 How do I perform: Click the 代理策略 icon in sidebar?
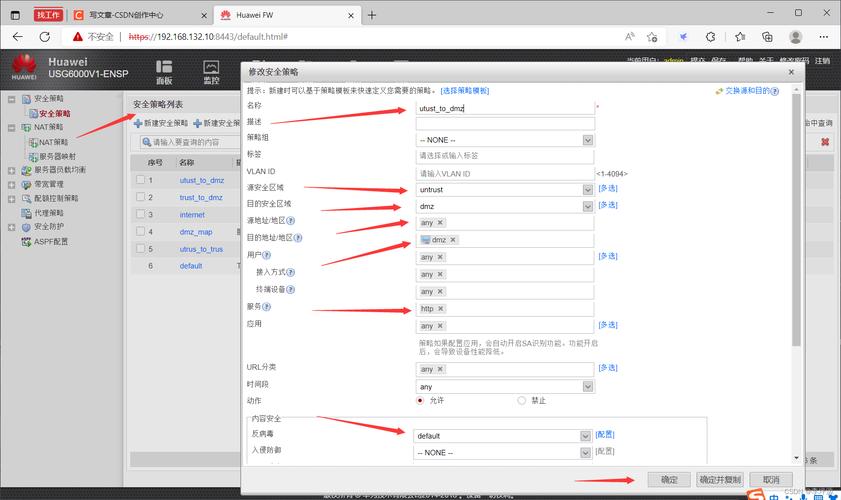(26, 213)
